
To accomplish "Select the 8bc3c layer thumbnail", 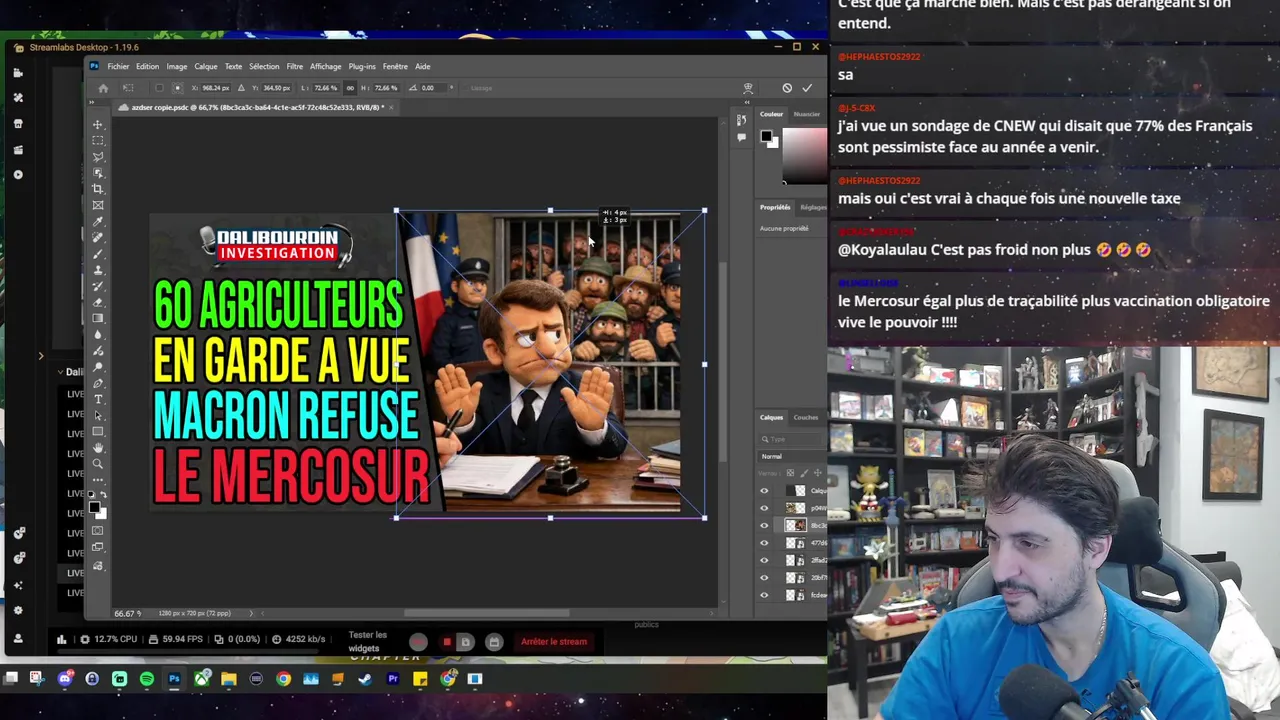I will 795,525.
